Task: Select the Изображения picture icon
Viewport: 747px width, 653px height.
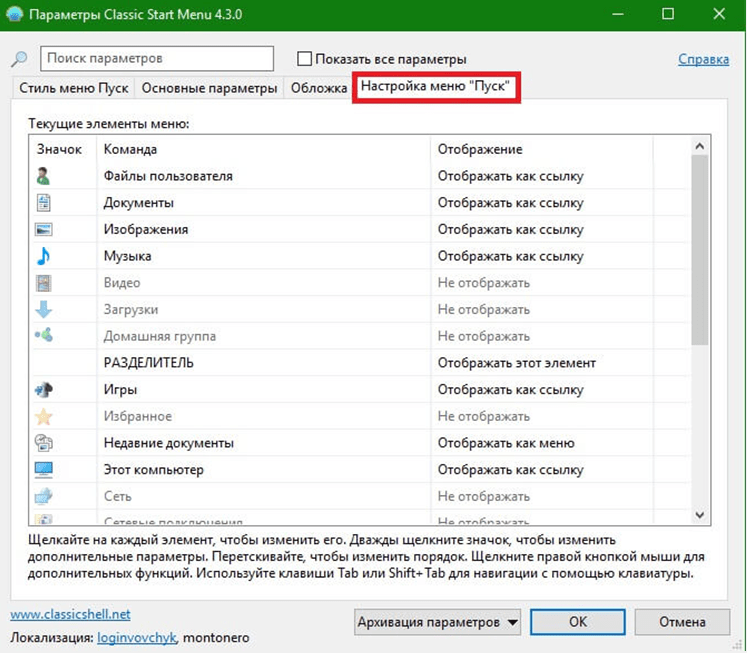Action: (44, 229)
